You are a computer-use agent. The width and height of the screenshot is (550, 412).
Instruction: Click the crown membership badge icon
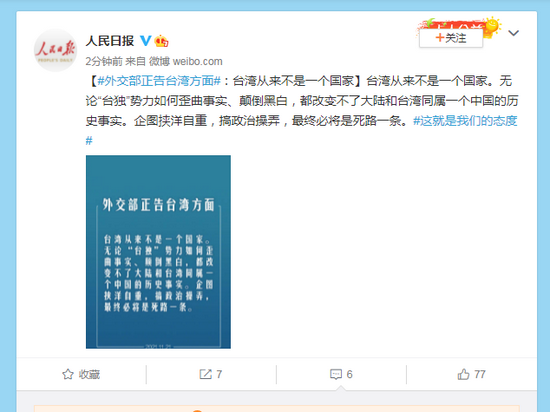(x=161, y=41)
